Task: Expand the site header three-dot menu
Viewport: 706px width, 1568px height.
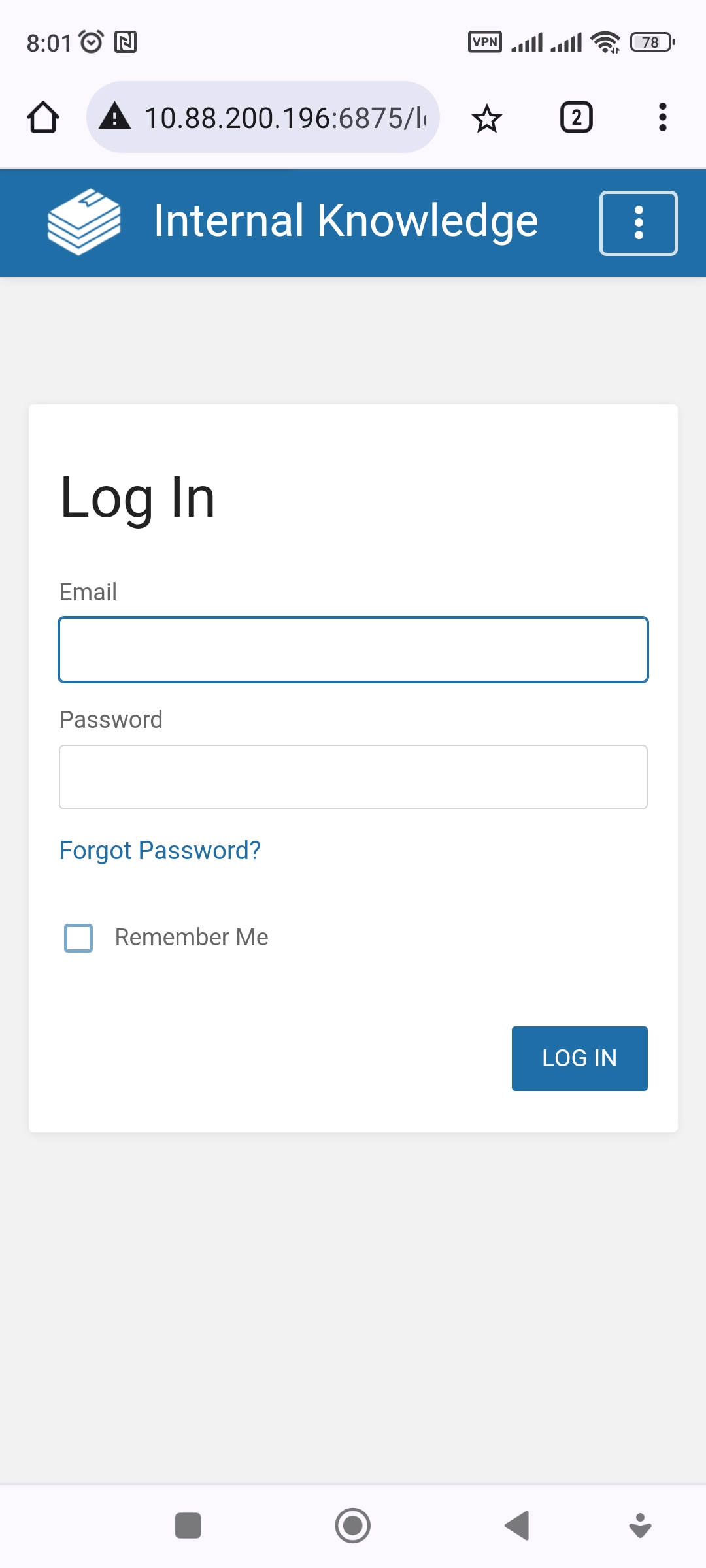Action: point(638,223)
